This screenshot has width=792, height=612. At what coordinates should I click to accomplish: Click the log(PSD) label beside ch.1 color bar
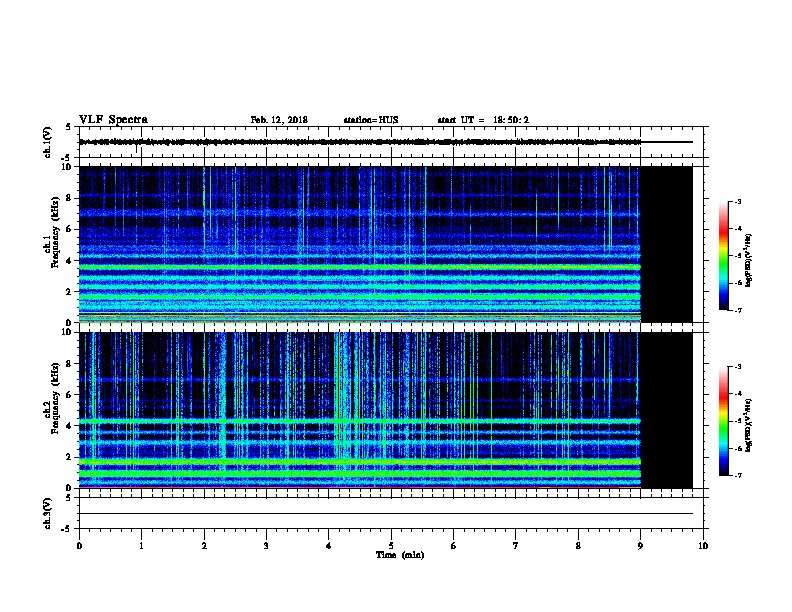[x=749, y=260]
